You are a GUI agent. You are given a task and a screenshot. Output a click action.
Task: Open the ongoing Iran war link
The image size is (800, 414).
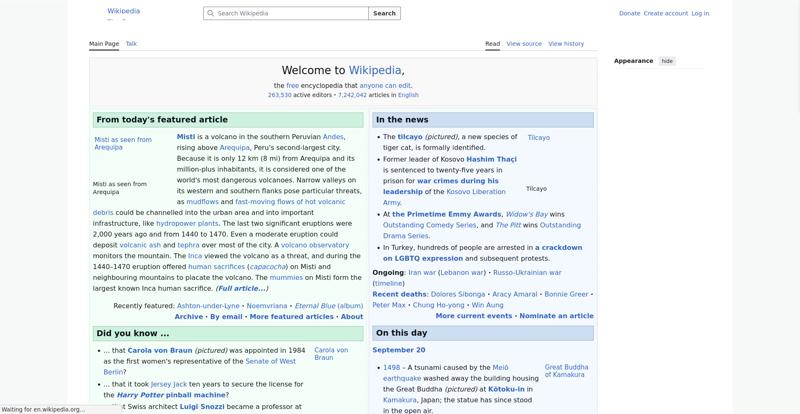[422, 273]
